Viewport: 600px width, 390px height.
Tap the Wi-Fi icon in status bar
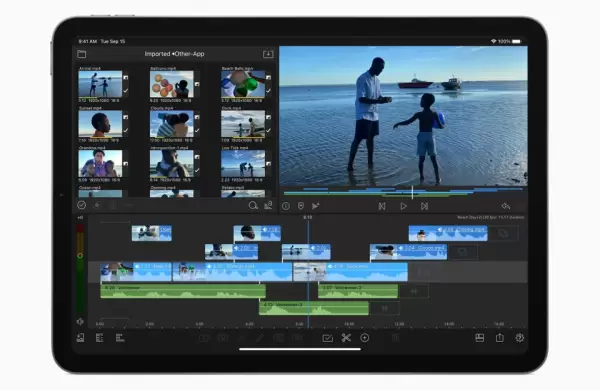click(x=494, y=41)
